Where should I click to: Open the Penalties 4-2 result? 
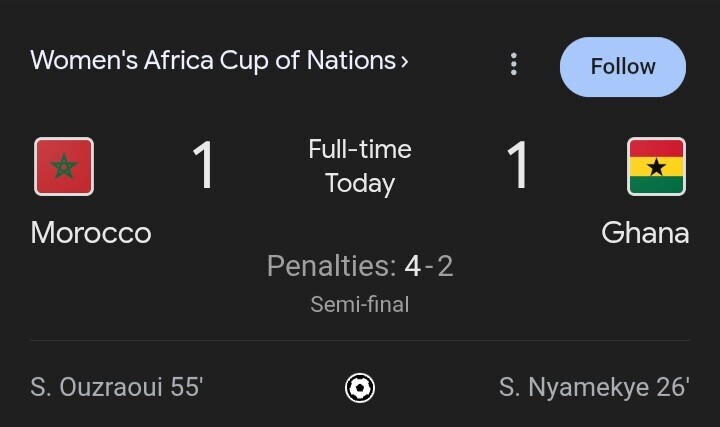[x=360, y=266]
